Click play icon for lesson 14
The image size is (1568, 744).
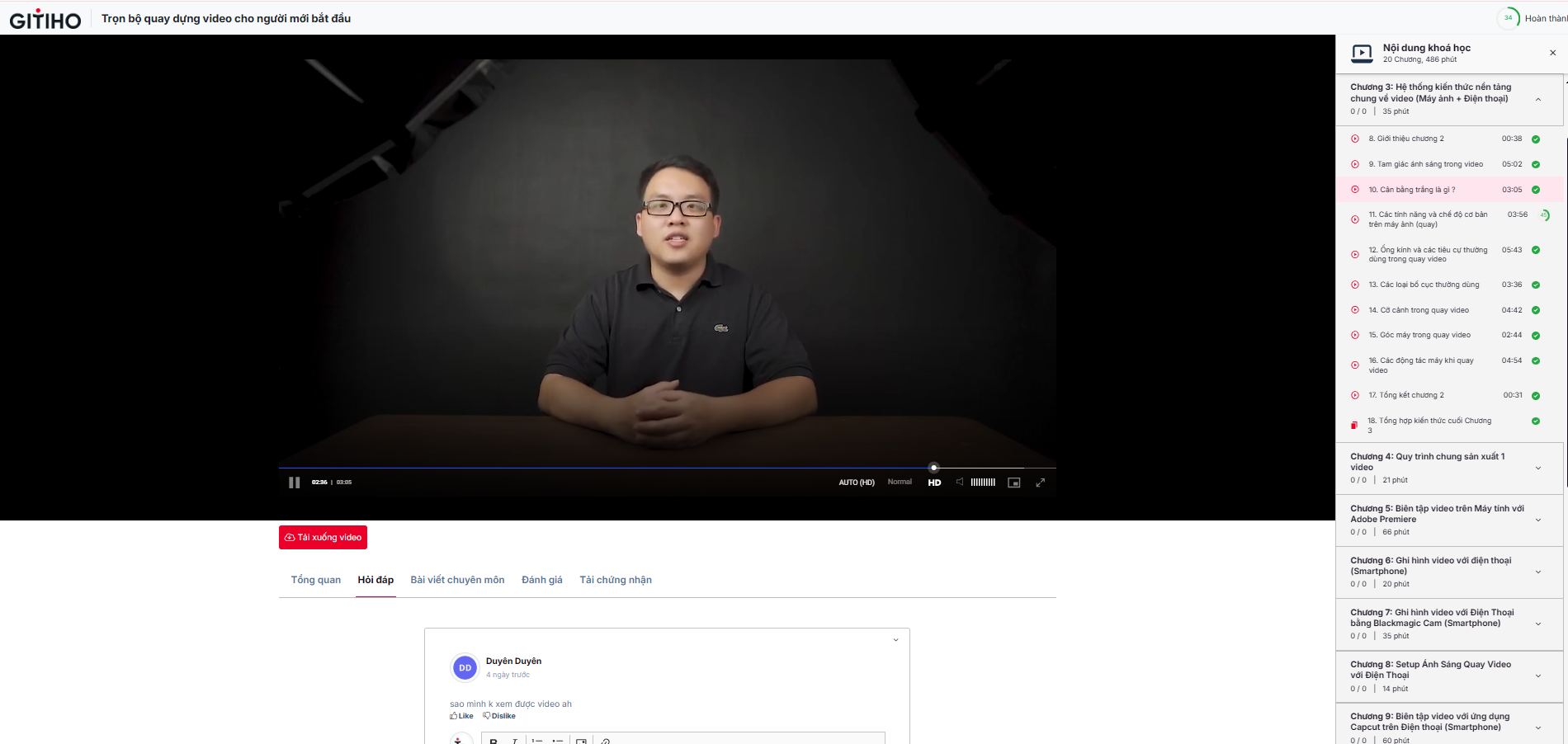[x=1355, y=310]
